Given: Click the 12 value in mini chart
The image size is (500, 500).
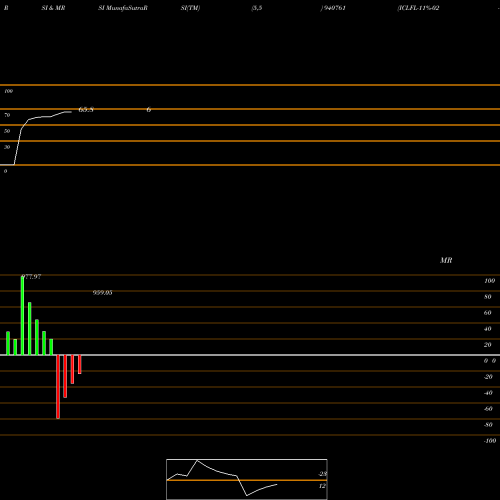Looking at the screenshot, I should point(322,486).
